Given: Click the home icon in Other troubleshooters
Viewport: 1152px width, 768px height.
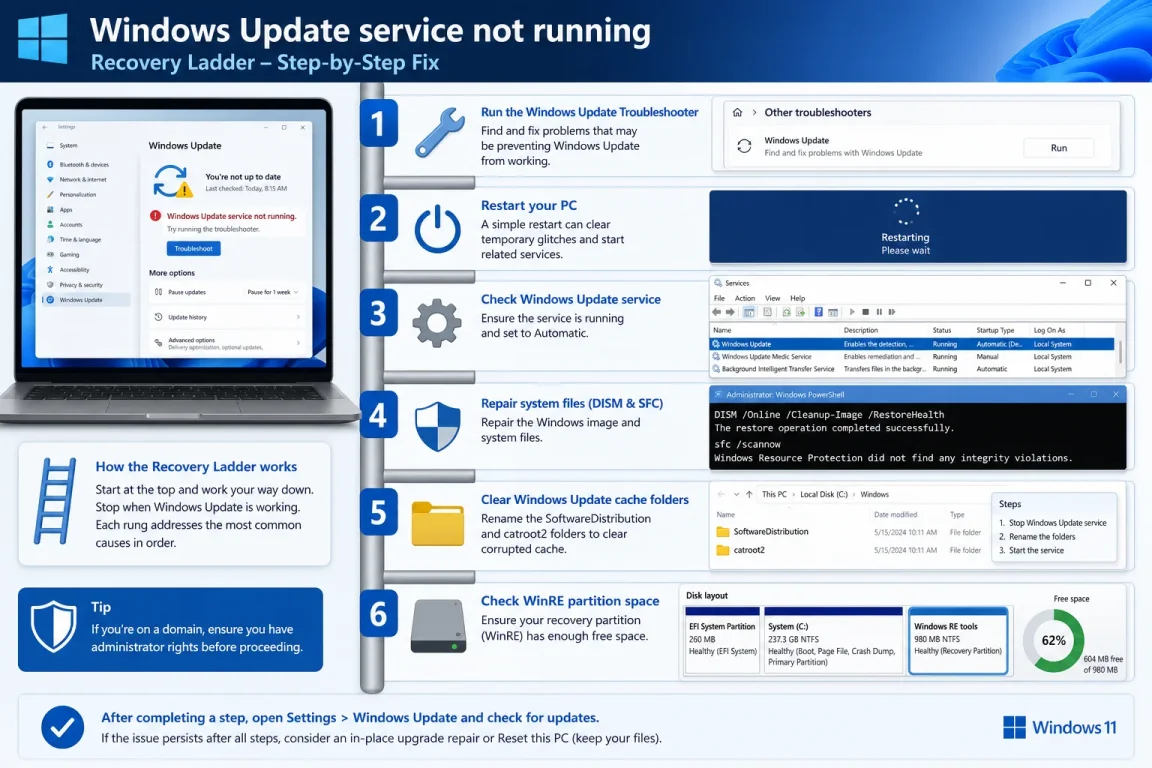Looking at the screenshot, I should [738, 112].
